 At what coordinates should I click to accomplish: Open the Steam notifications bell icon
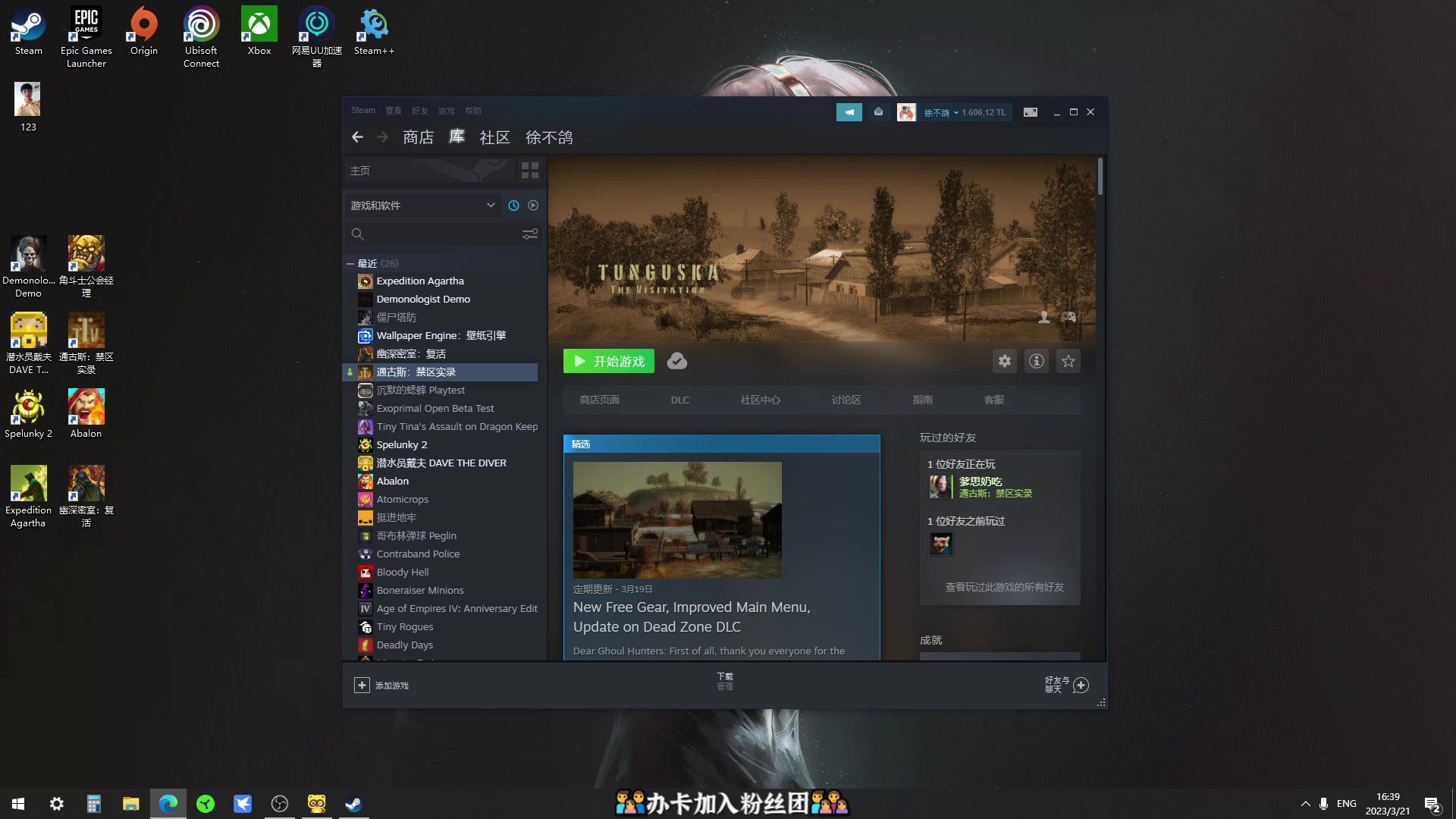pyautogui.click(x=878, y=112)
